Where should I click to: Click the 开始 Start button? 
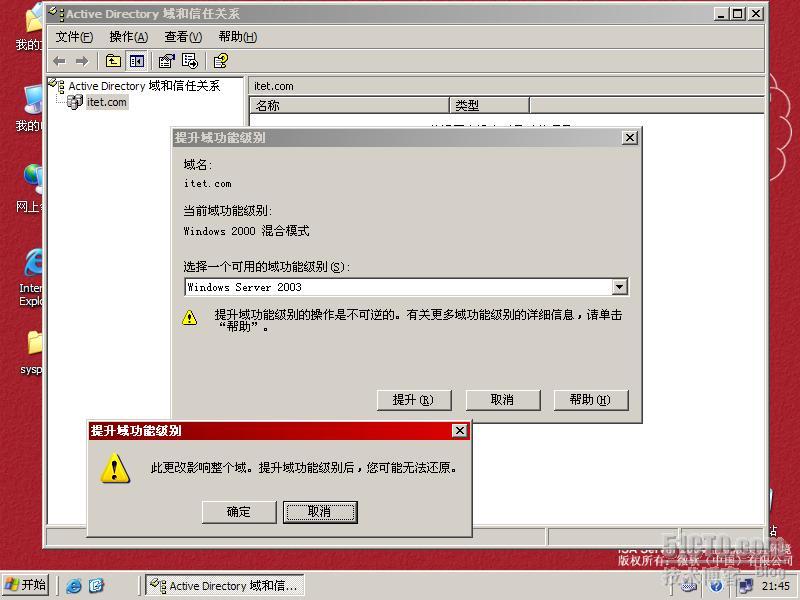(x=26, y=585)
